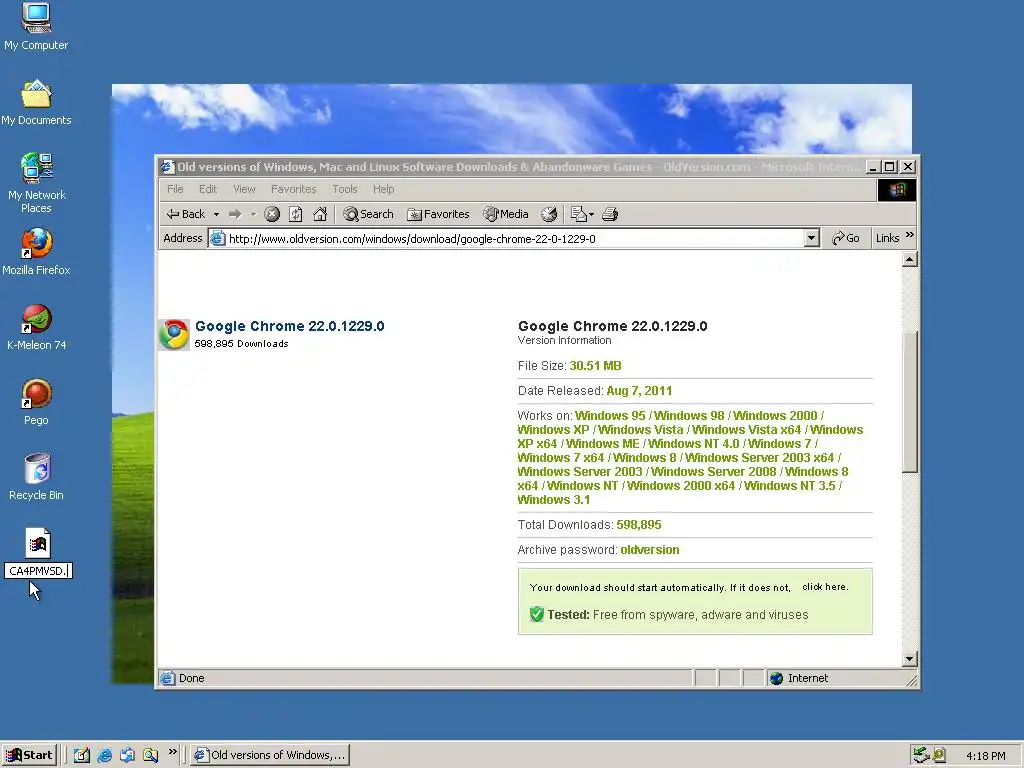Stop page loading with Stop icon
The image size is (1024, 768).
[x=272, y=214]
